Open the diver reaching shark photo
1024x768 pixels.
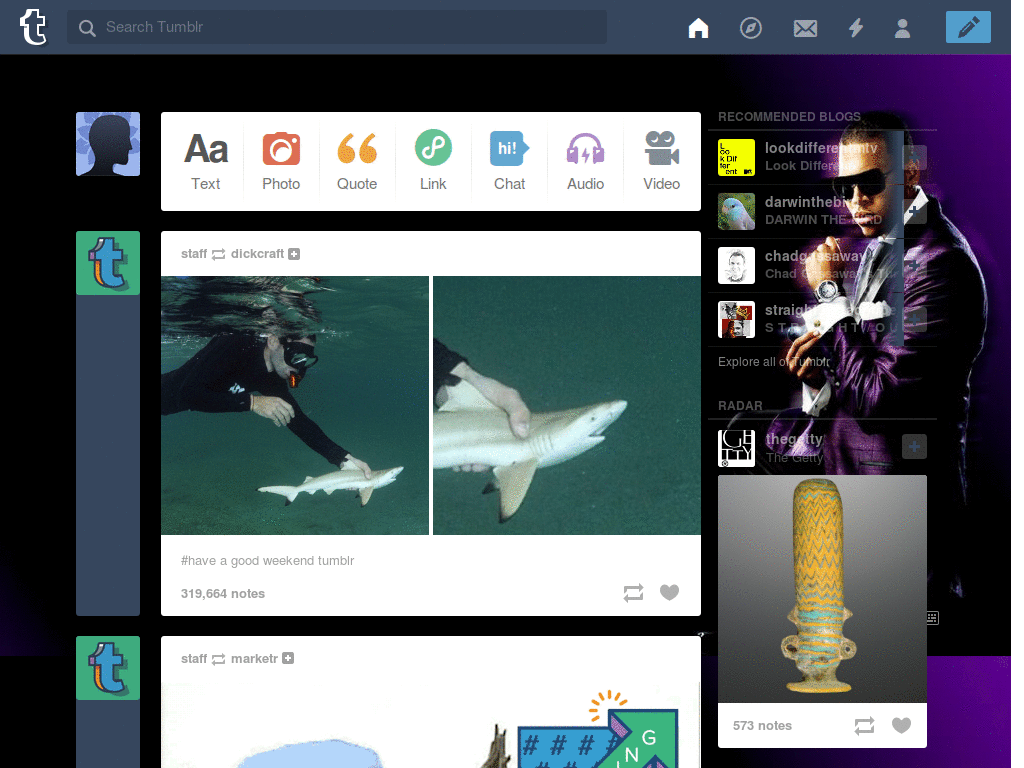point(295,405)
